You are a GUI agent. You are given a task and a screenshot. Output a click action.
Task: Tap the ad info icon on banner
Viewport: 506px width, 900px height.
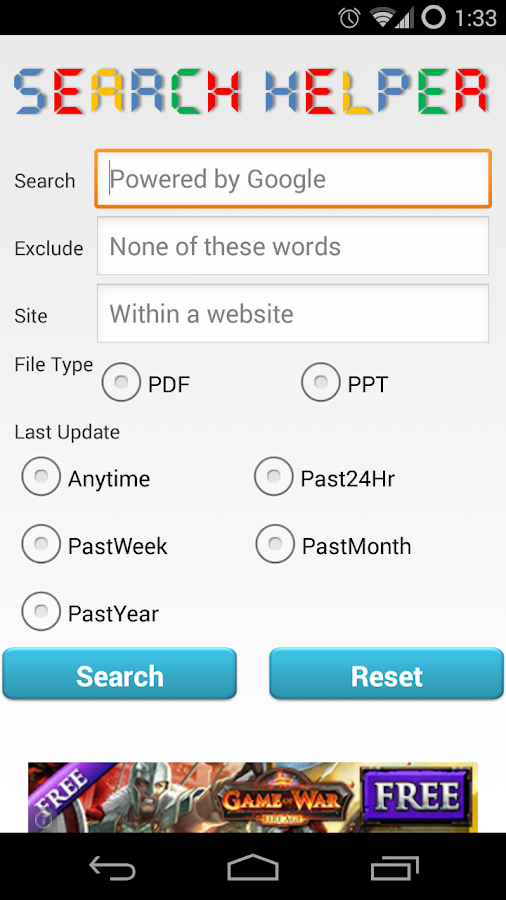44,819
